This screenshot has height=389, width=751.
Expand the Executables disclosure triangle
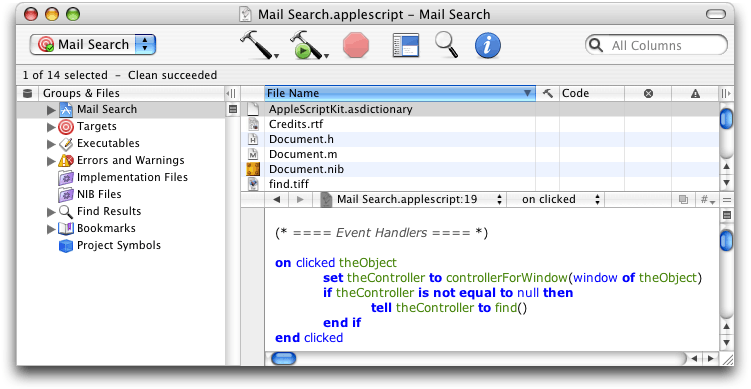point(51,144)
